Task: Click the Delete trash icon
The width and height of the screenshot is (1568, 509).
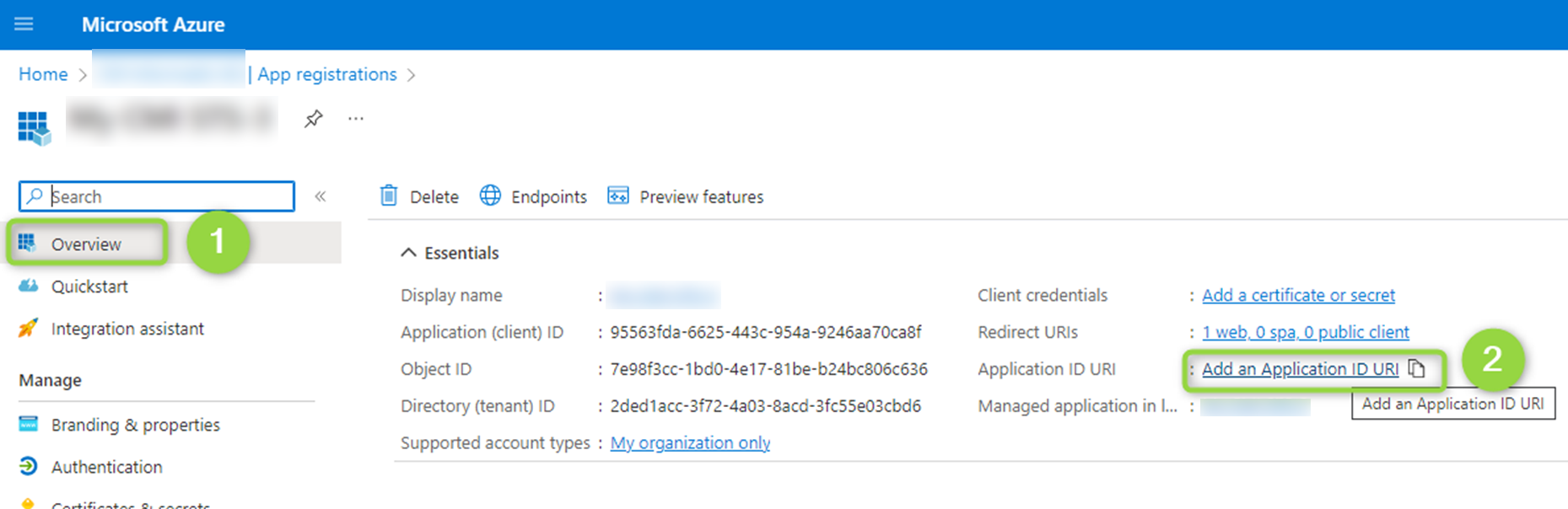Action: point(389,196)
